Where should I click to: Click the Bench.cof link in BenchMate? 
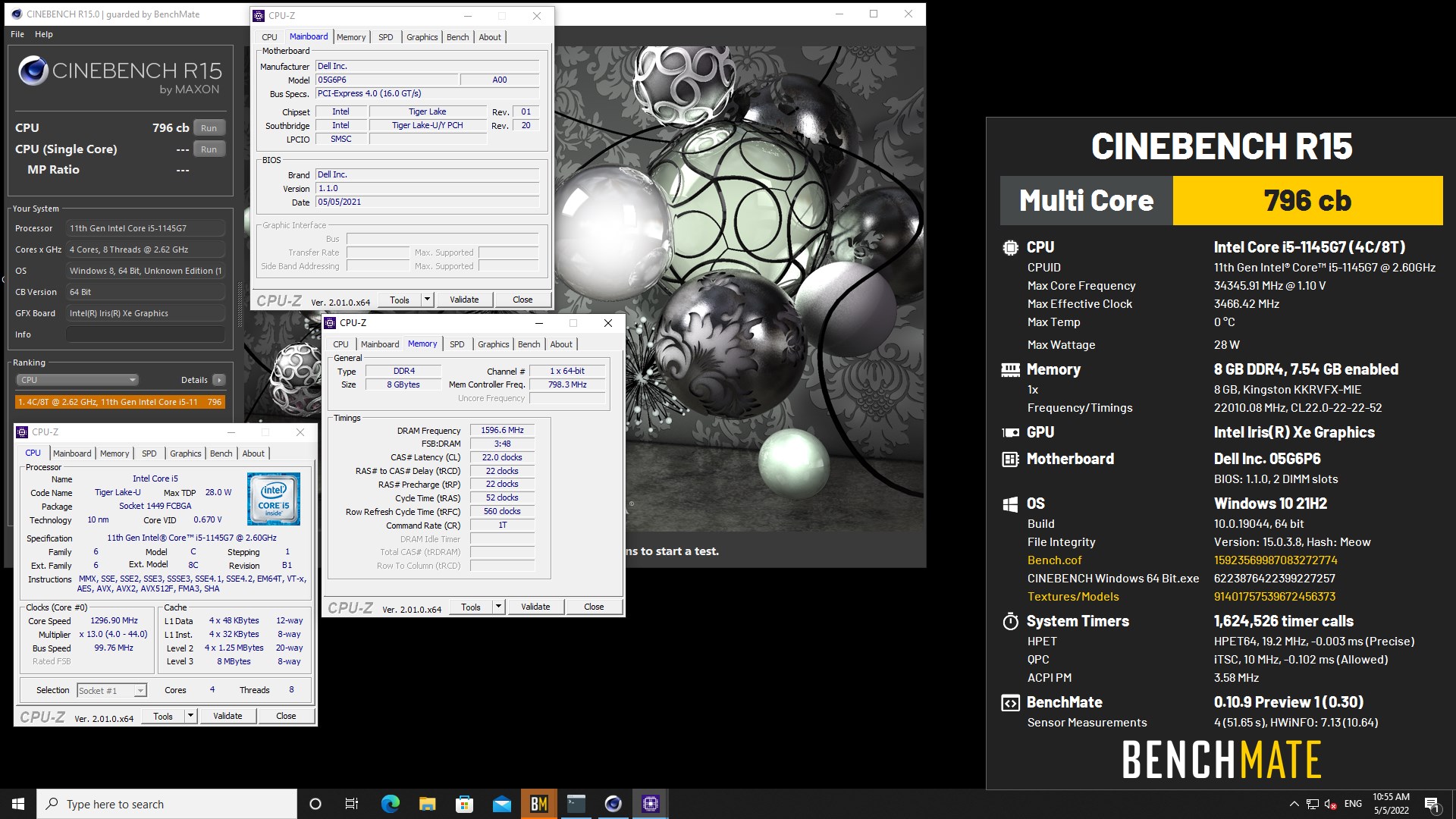tap(1054, 560)
